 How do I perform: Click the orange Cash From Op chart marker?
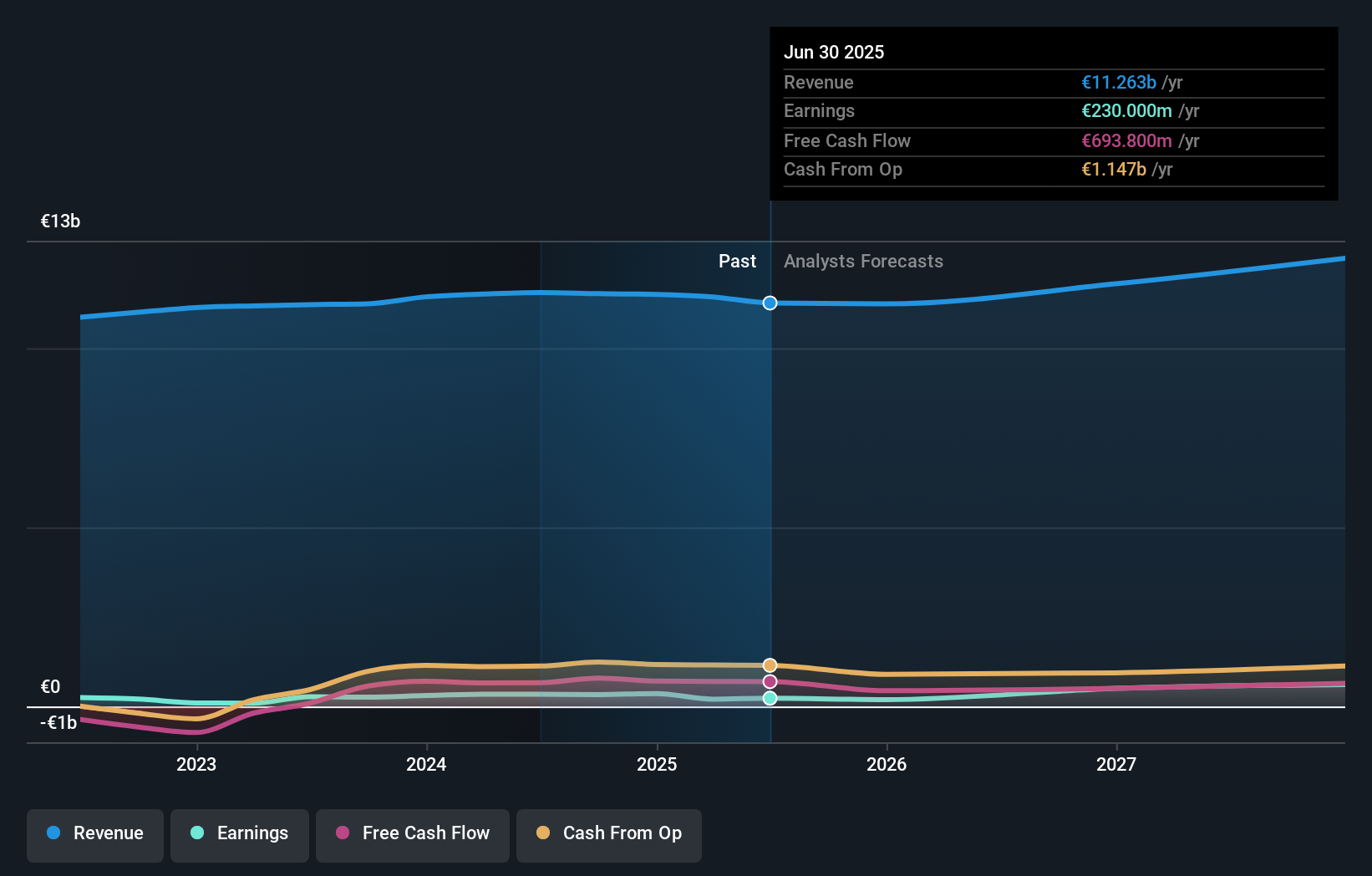click(769, 665)
